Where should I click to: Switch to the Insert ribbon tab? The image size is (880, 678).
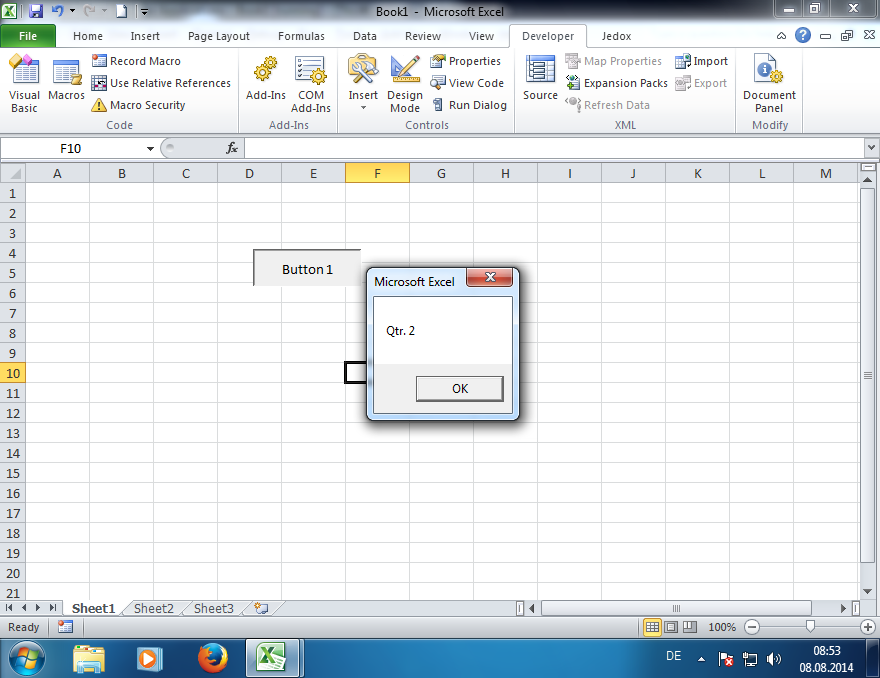pyautogui.click(x=145, y=36)
